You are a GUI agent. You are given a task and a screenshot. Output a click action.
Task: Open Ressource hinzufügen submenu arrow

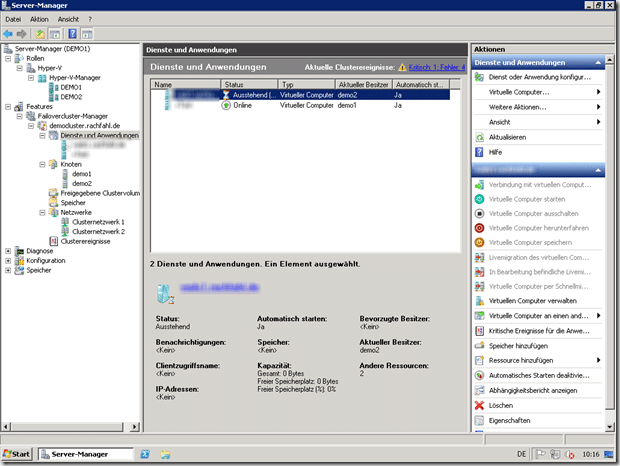(x=598, y=360)
